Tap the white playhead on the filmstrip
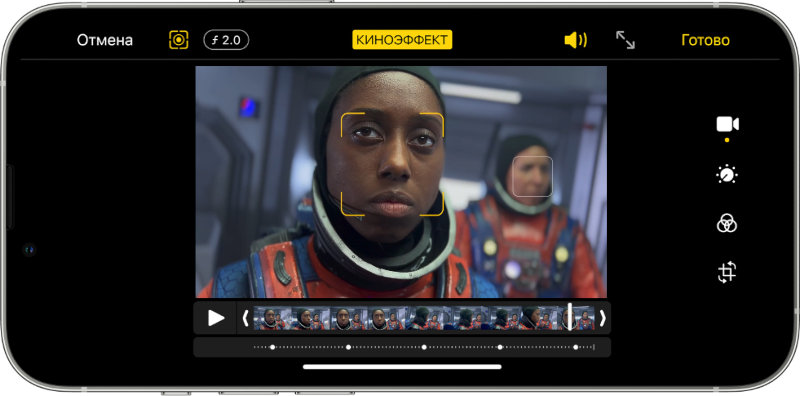 [x=570, y=317]
